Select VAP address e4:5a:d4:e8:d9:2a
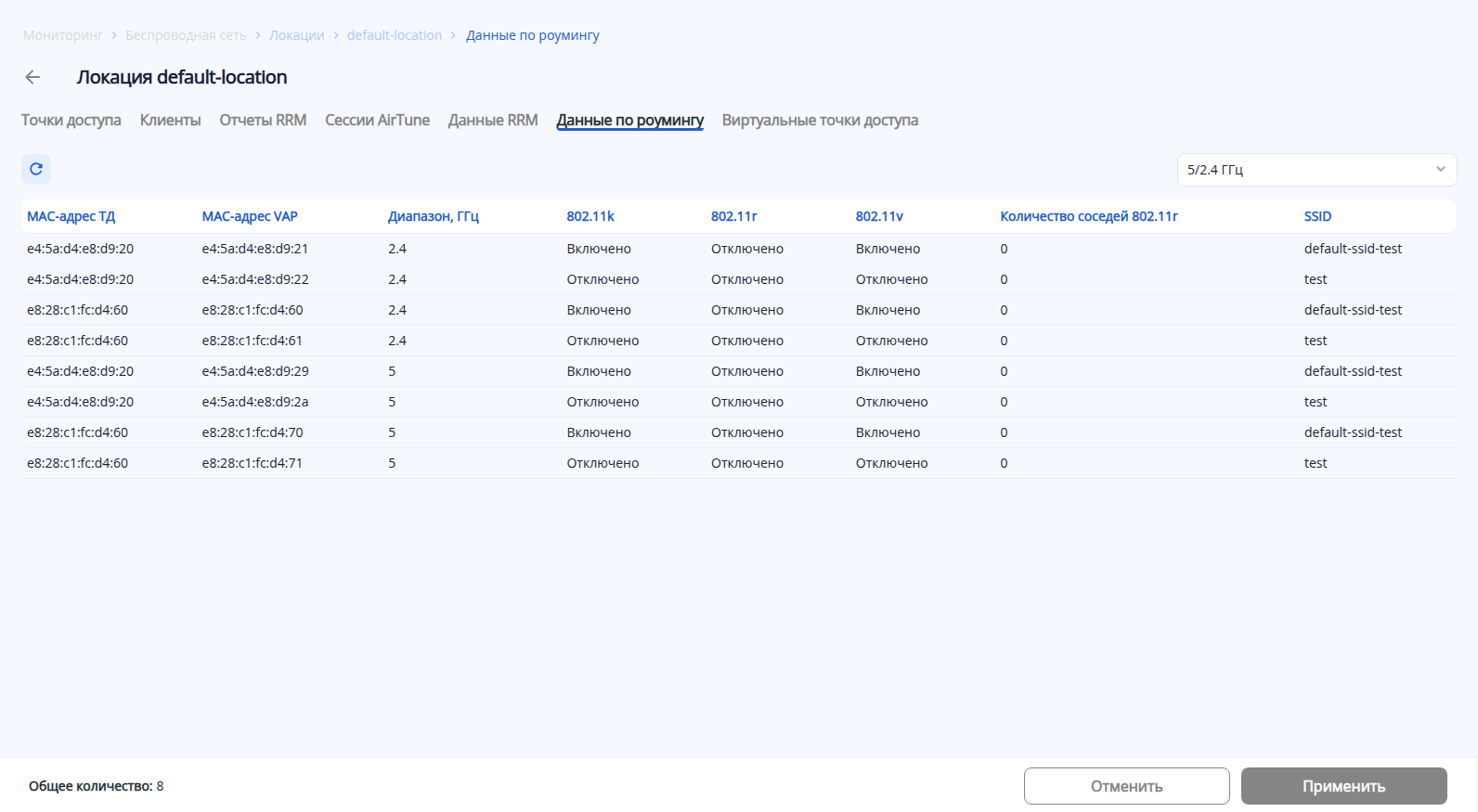The image size is (1478, 812). (x=255, y=402)
